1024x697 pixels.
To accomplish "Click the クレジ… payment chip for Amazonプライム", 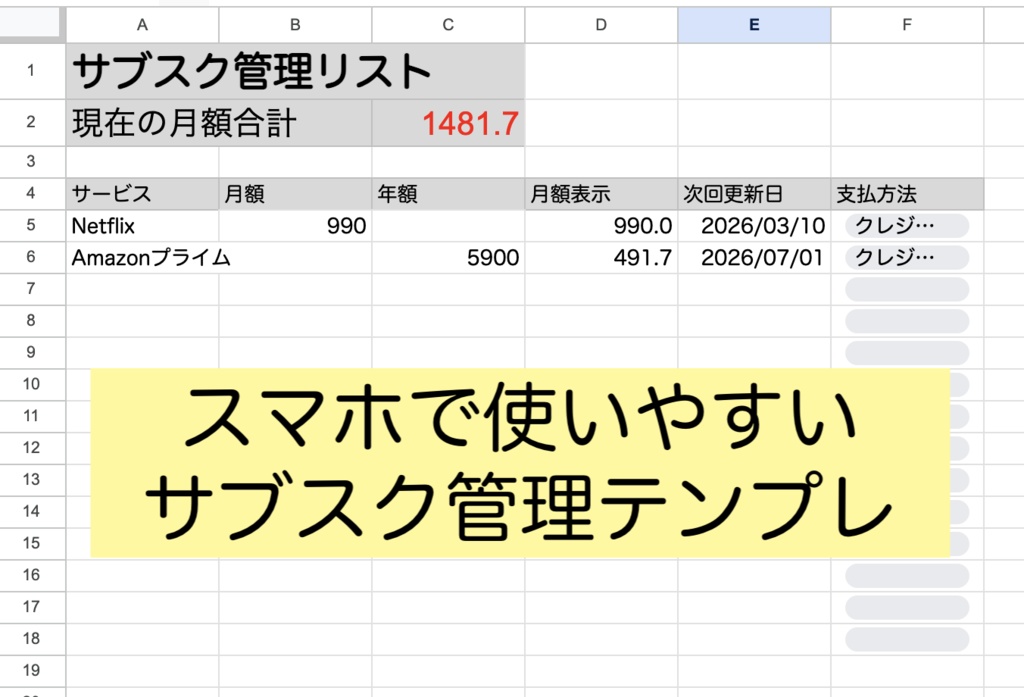I will click(x=905, y=257).
